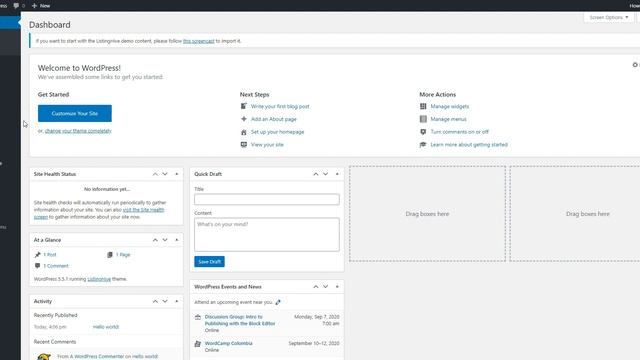
Task: Open the '1 Comment' link
Action: [x=56, y=266]
